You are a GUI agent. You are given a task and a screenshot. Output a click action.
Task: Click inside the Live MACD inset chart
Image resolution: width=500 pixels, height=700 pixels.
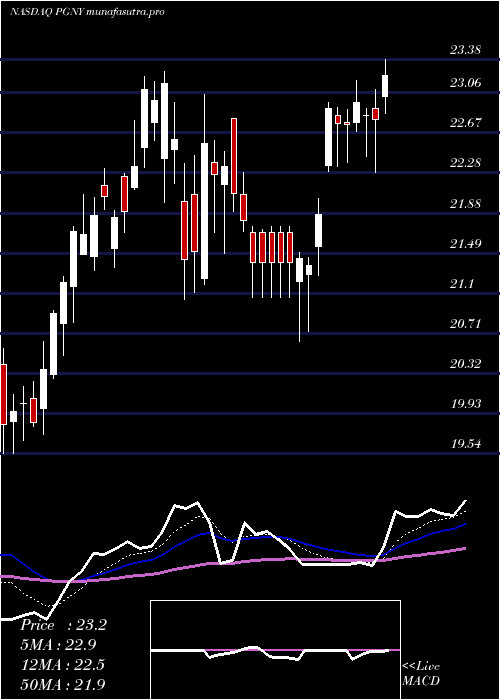(275, 650)
